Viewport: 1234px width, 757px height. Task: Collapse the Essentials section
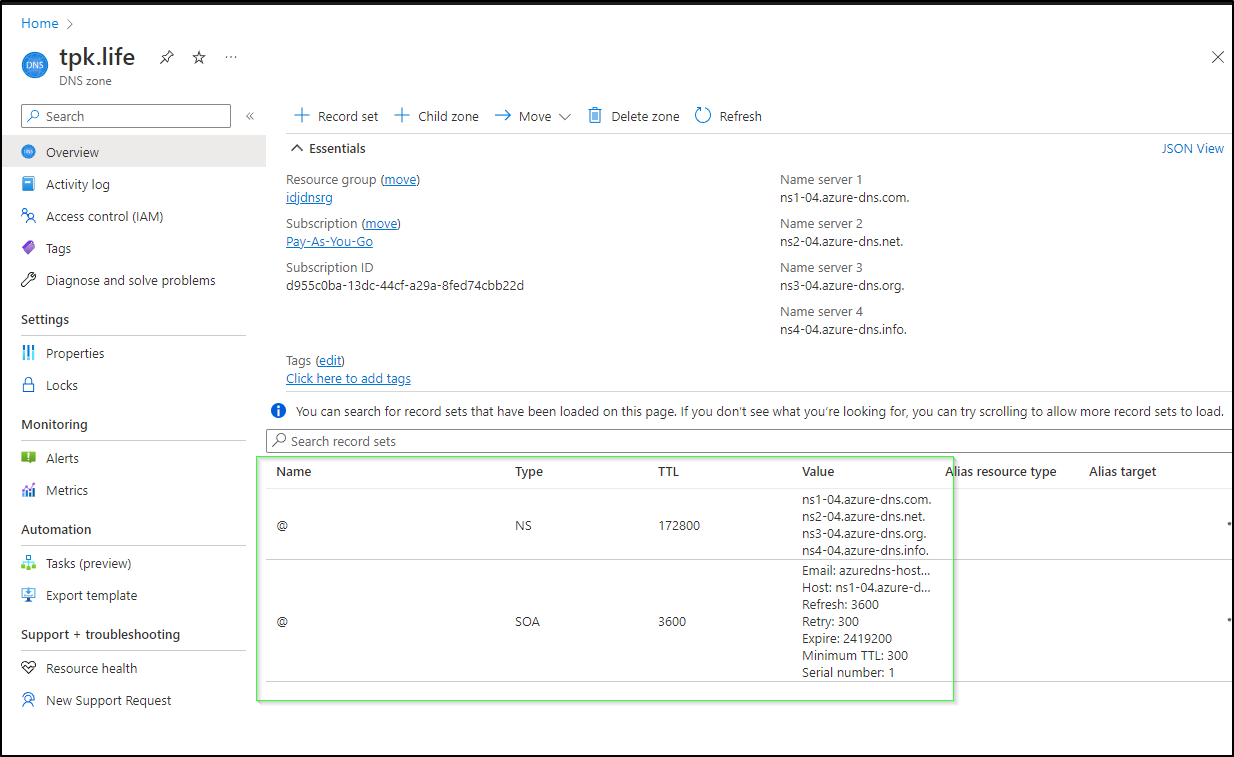click(x=328, y=148)
